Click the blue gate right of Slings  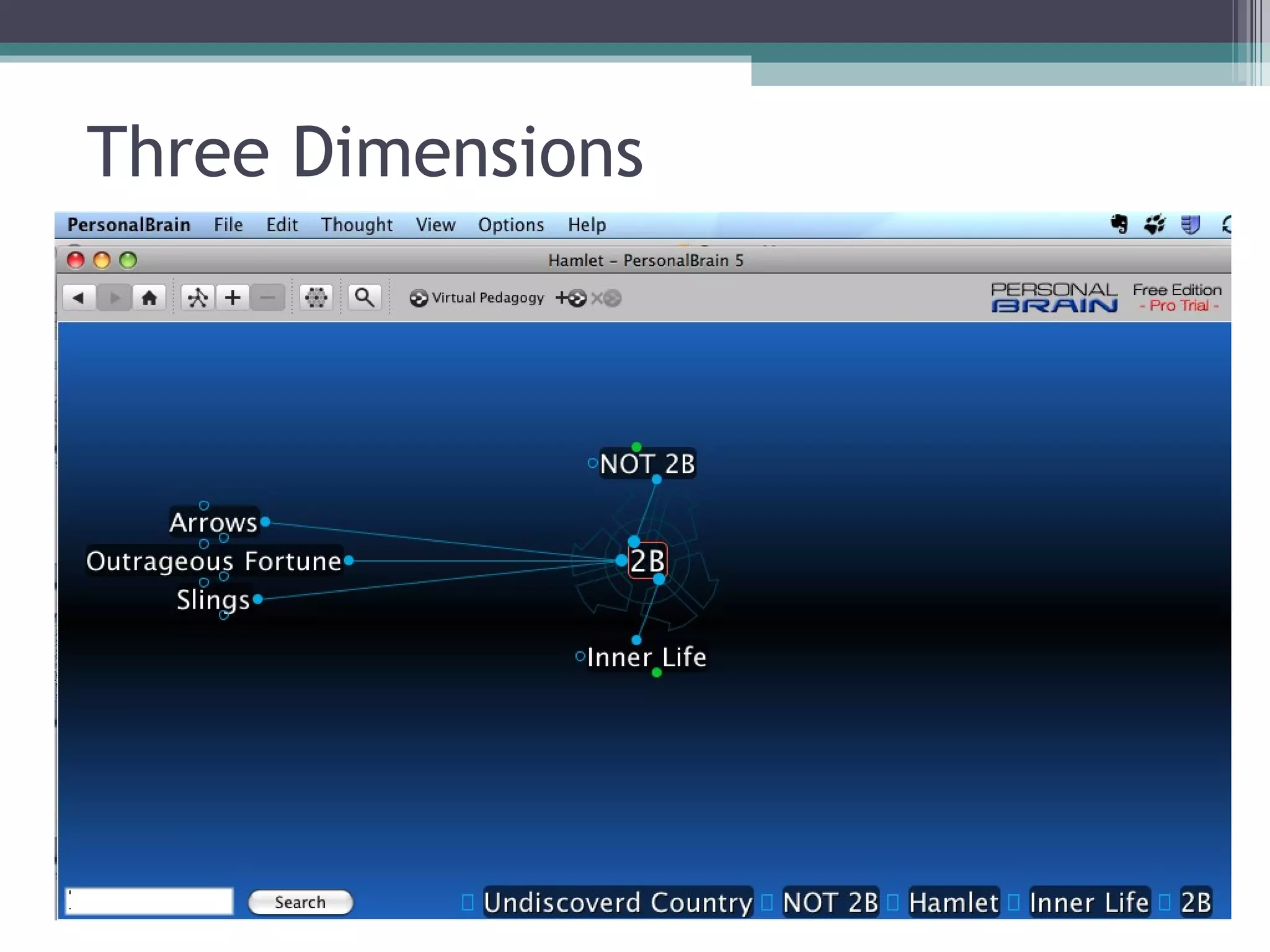258,599
